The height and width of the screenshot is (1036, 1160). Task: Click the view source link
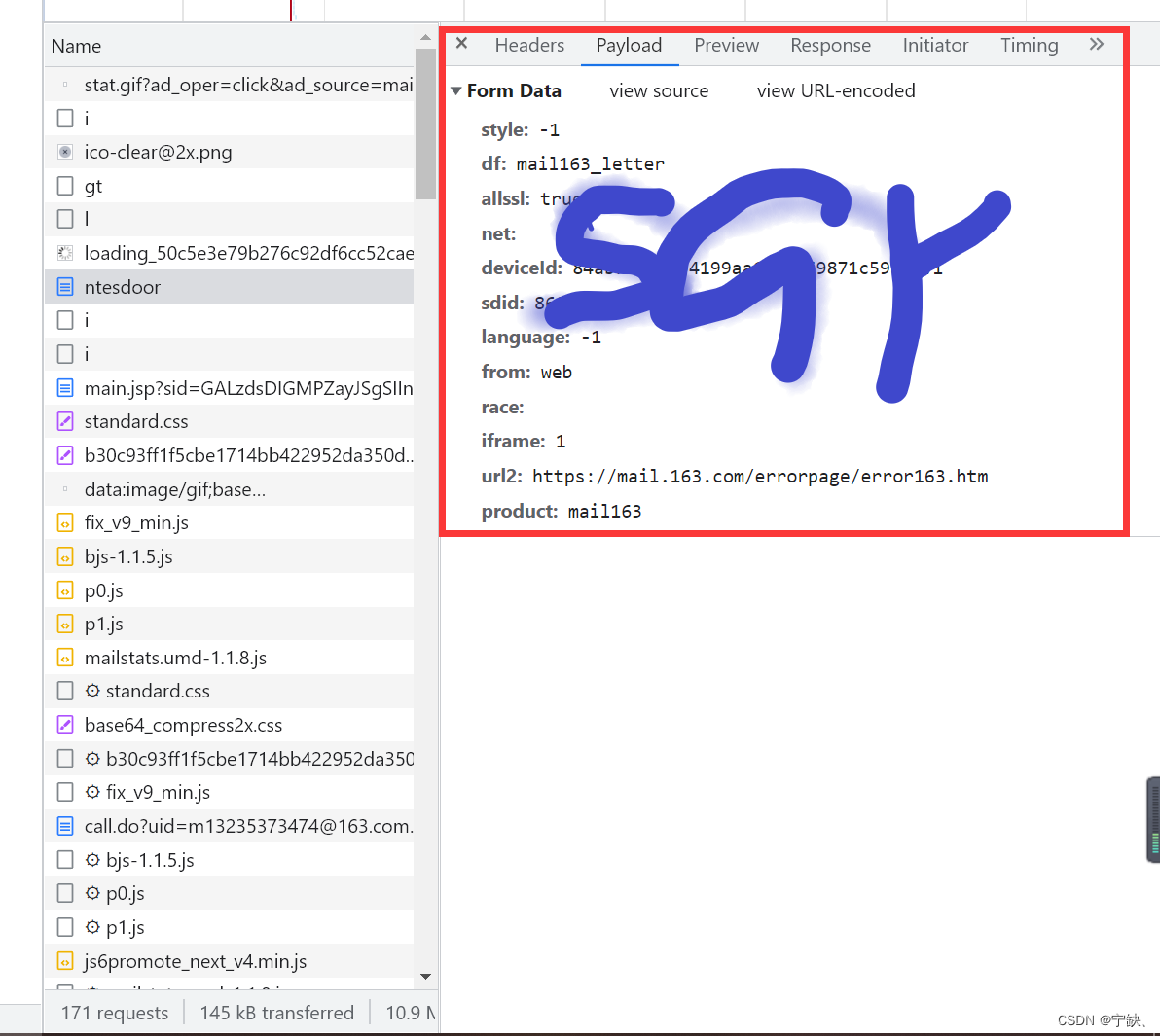point(659,90)
